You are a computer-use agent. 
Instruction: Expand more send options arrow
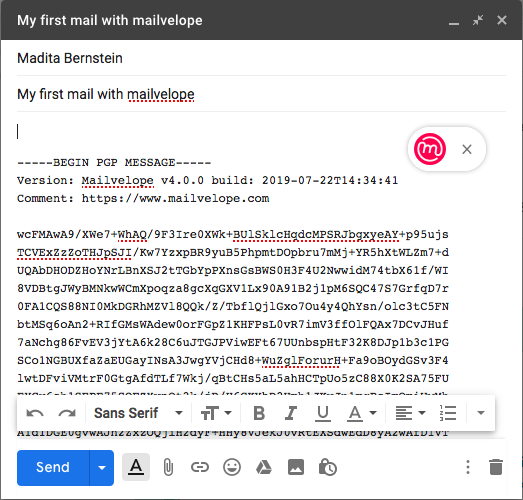[x=102, y=468]
